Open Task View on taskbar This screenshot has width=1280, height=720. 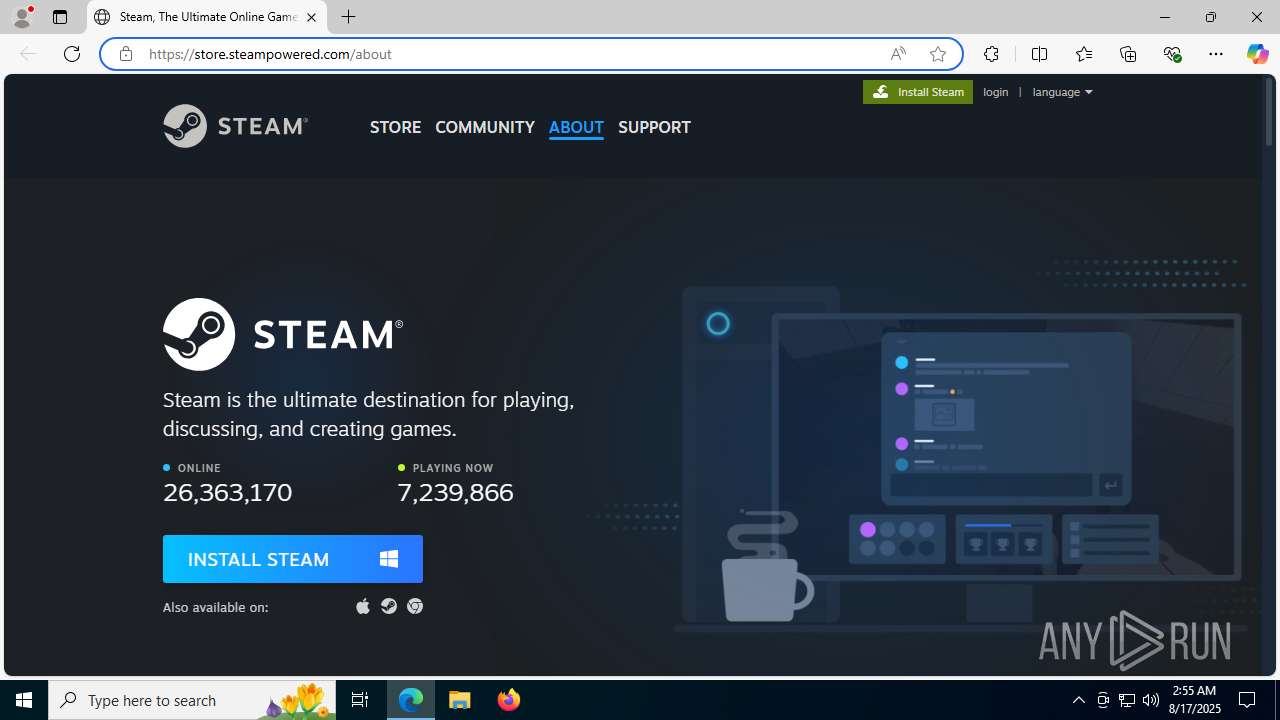360,700
